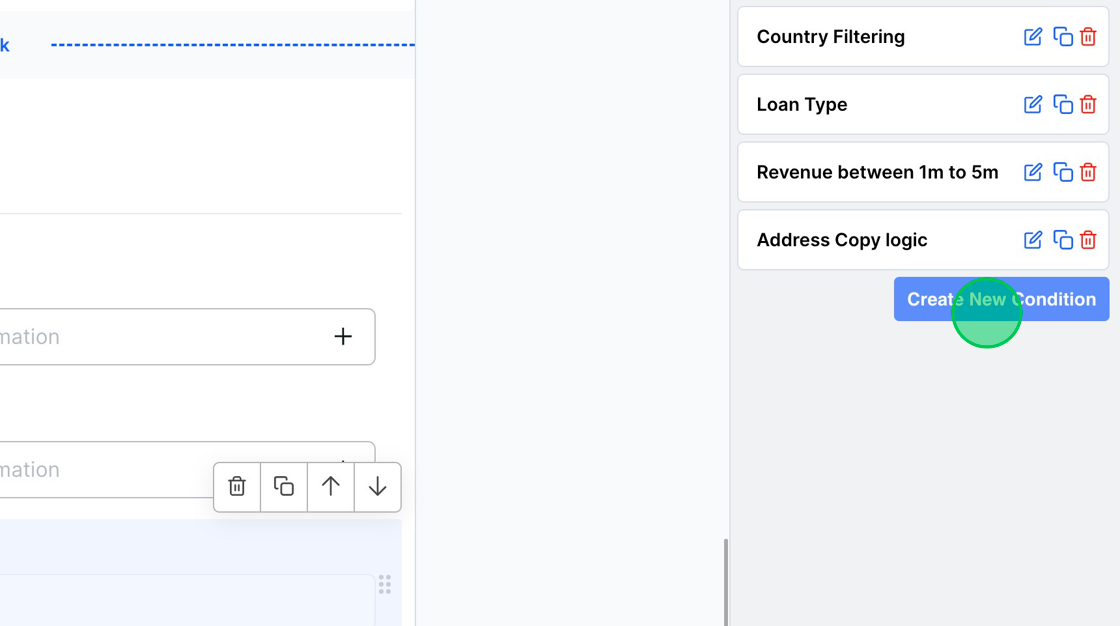Delete the Address Copy logic condition

pos(1088,240)
